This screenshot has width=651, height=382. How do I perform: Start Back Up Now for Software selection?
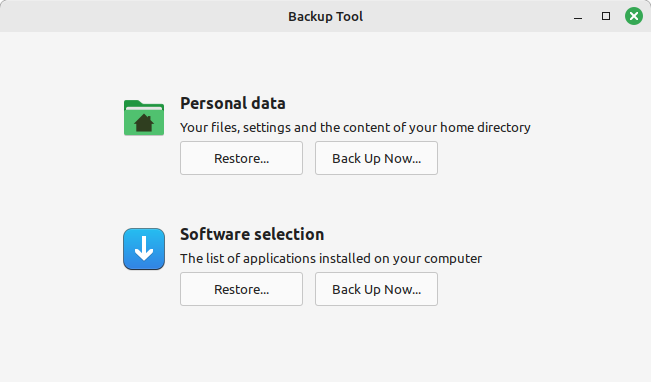coord(376,289)
